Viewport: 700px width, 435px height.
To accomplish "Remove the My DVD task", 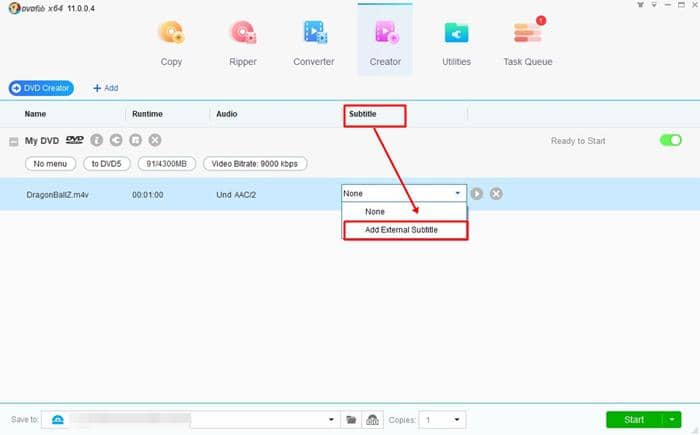I will [155, 140].
